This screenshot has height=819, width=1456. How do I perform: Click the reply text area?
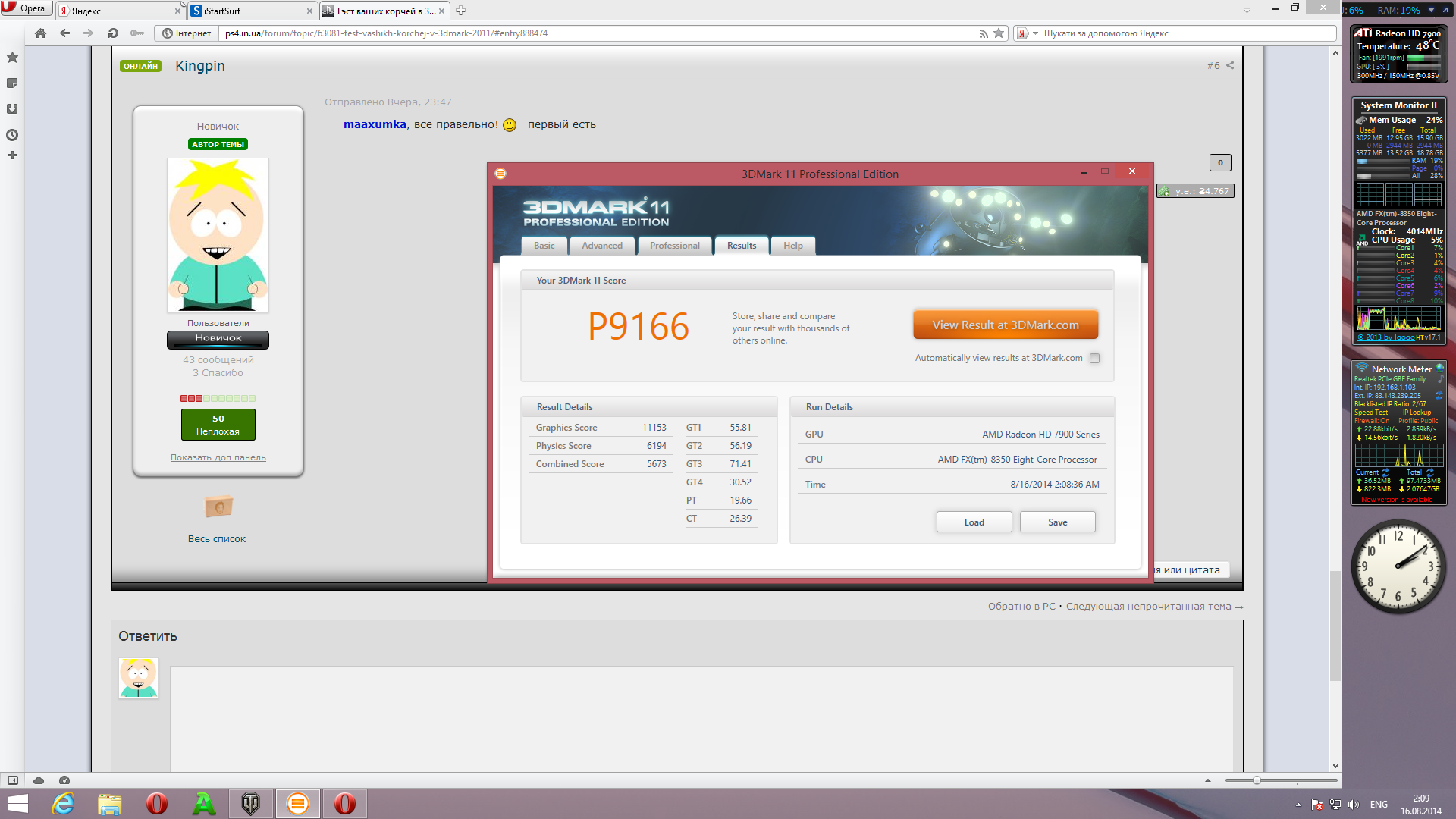click(701, 719)
